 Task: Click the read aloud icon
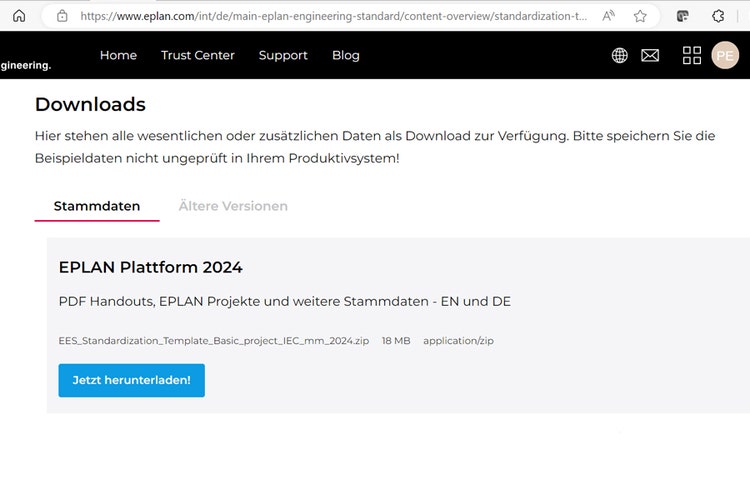pyautogui.click(x=608, y=16)
